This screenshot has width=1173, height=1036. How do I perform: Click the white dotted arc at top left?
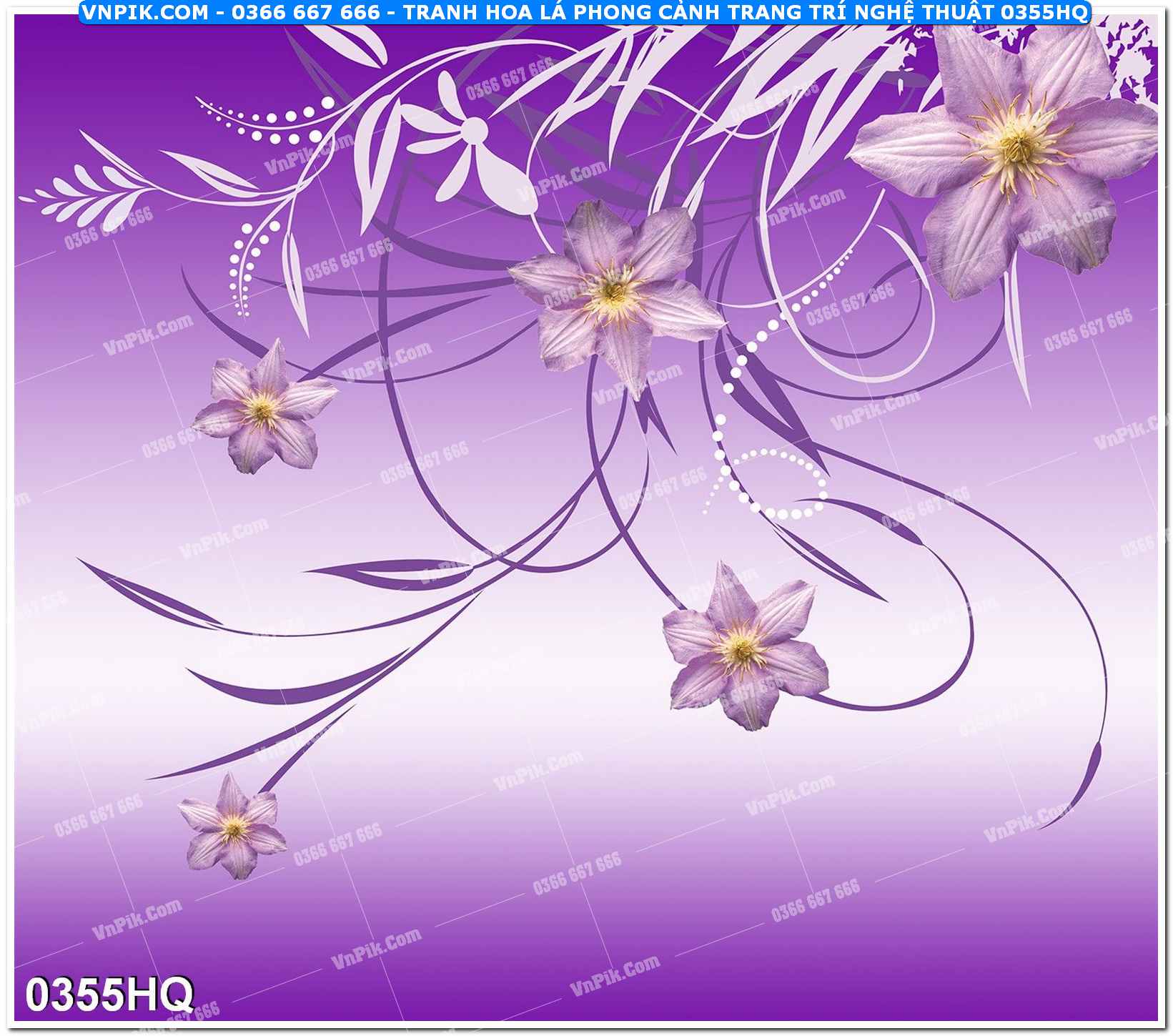(x=272, y=118)
